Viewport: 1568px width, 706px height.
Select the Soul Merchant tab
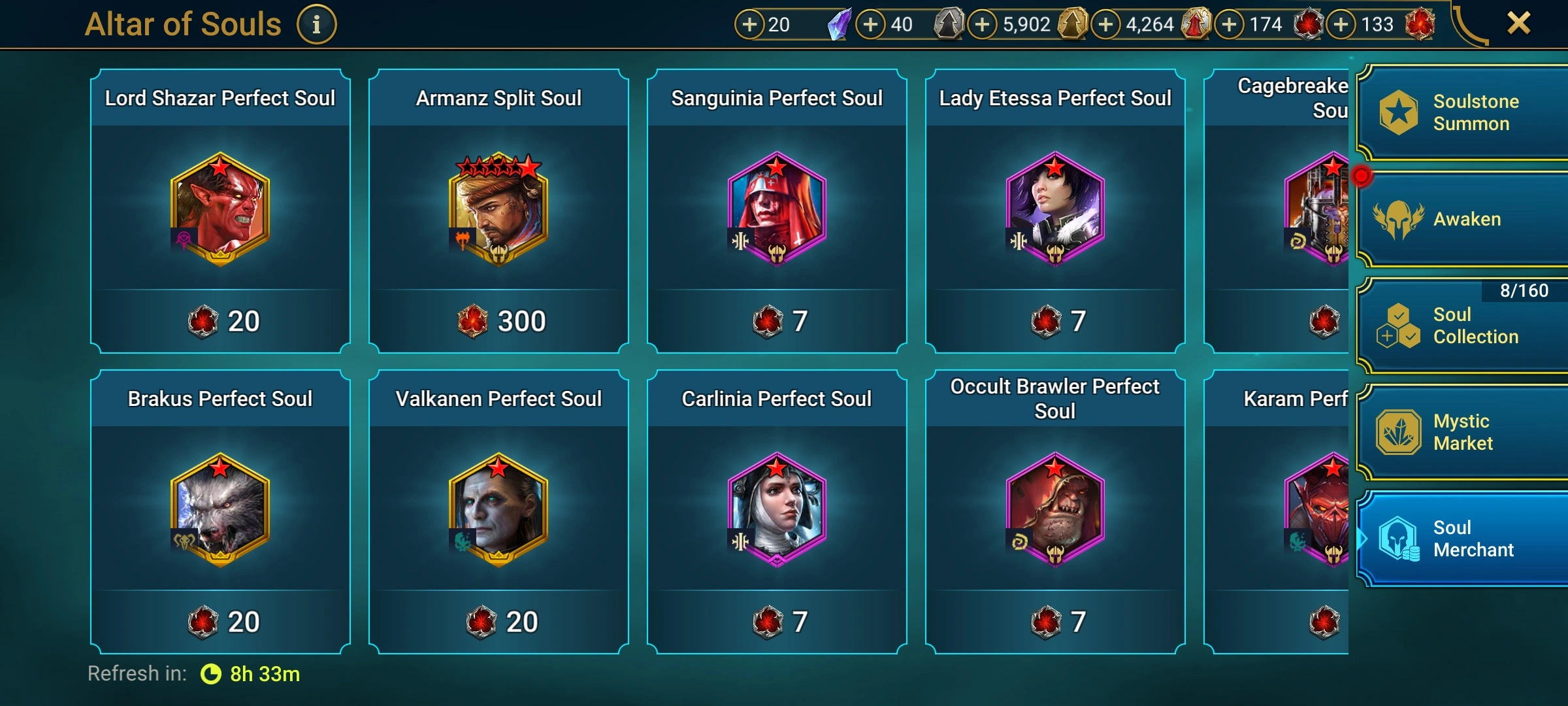point(1463,539)
